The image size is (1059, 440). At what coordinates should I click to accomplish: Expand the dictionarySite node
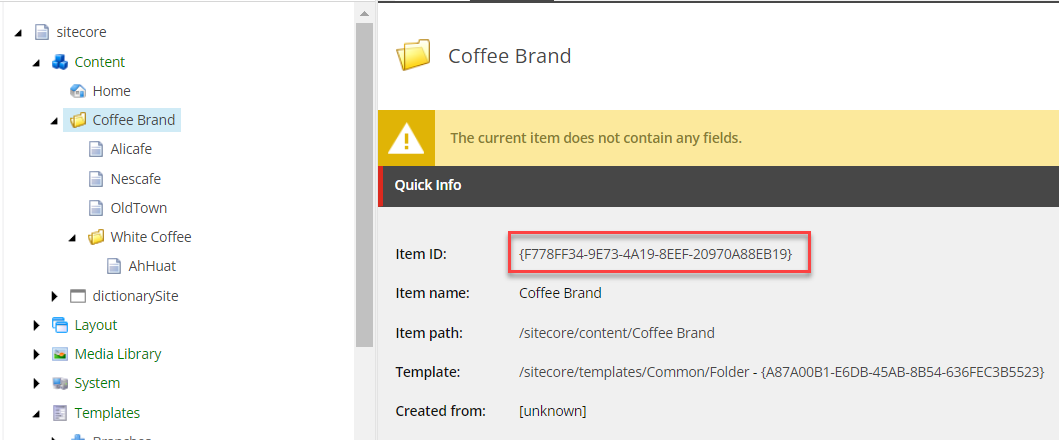coord(54,296)
